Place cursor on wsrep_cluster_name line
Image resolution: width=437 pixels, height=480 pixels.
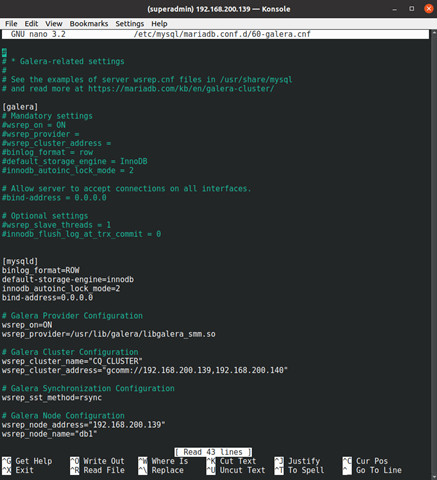point(72,361)
